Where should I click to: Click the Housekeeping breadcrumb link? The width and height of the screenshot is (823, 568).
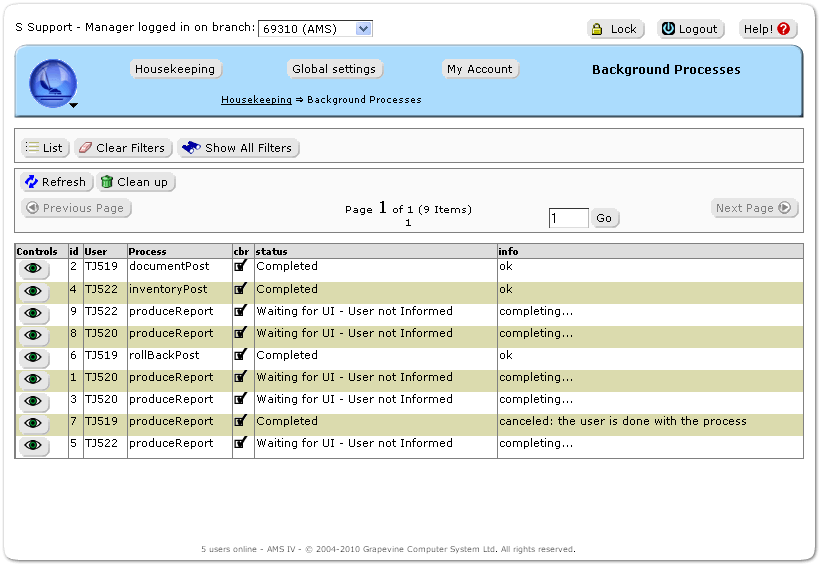[256, 100]
